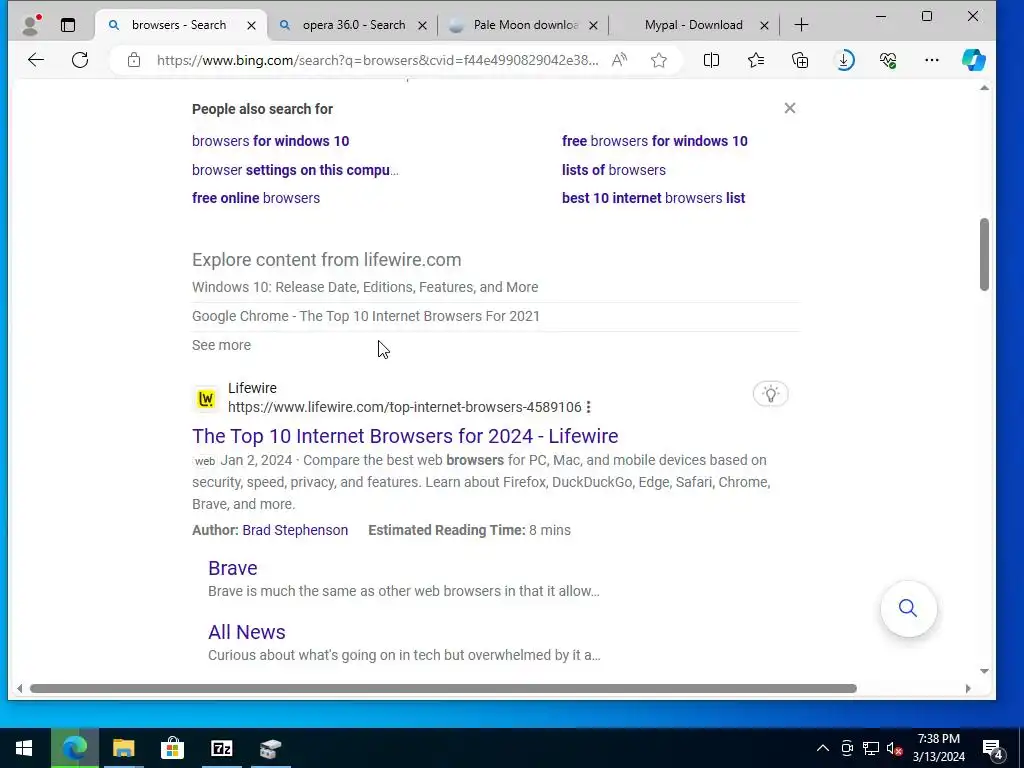1024x768 pixels.
Task: Open network icon in system tray
Action: 871,748
